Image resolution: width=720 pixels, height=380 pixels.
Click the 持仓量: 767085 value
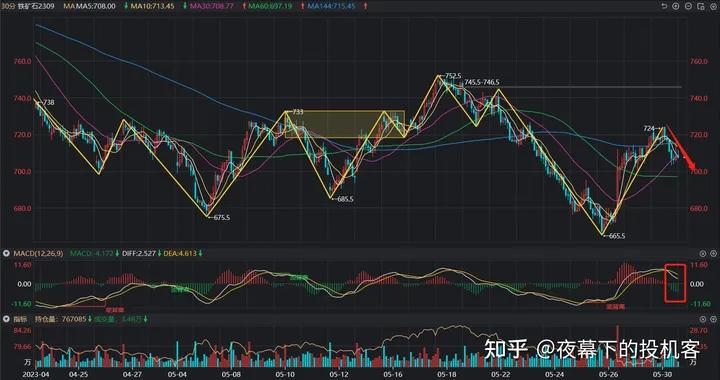tap(61, 319)
